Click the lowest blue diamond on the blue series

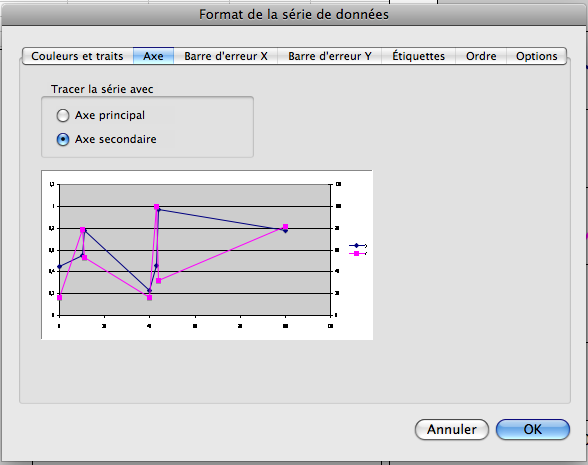coord(150,290)
